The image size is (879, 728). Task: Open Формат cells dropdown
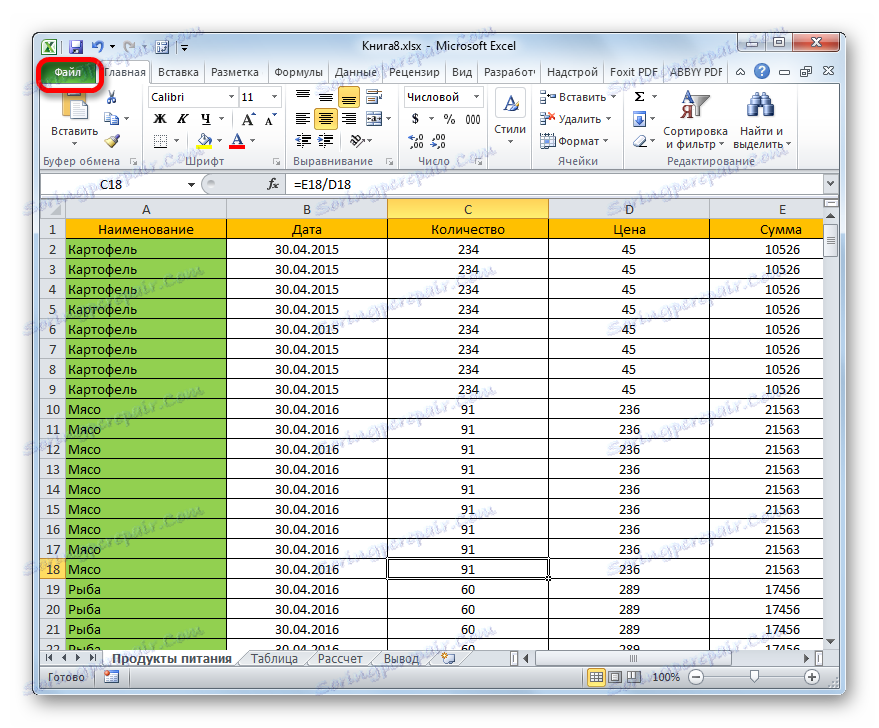tap(574, 141)
